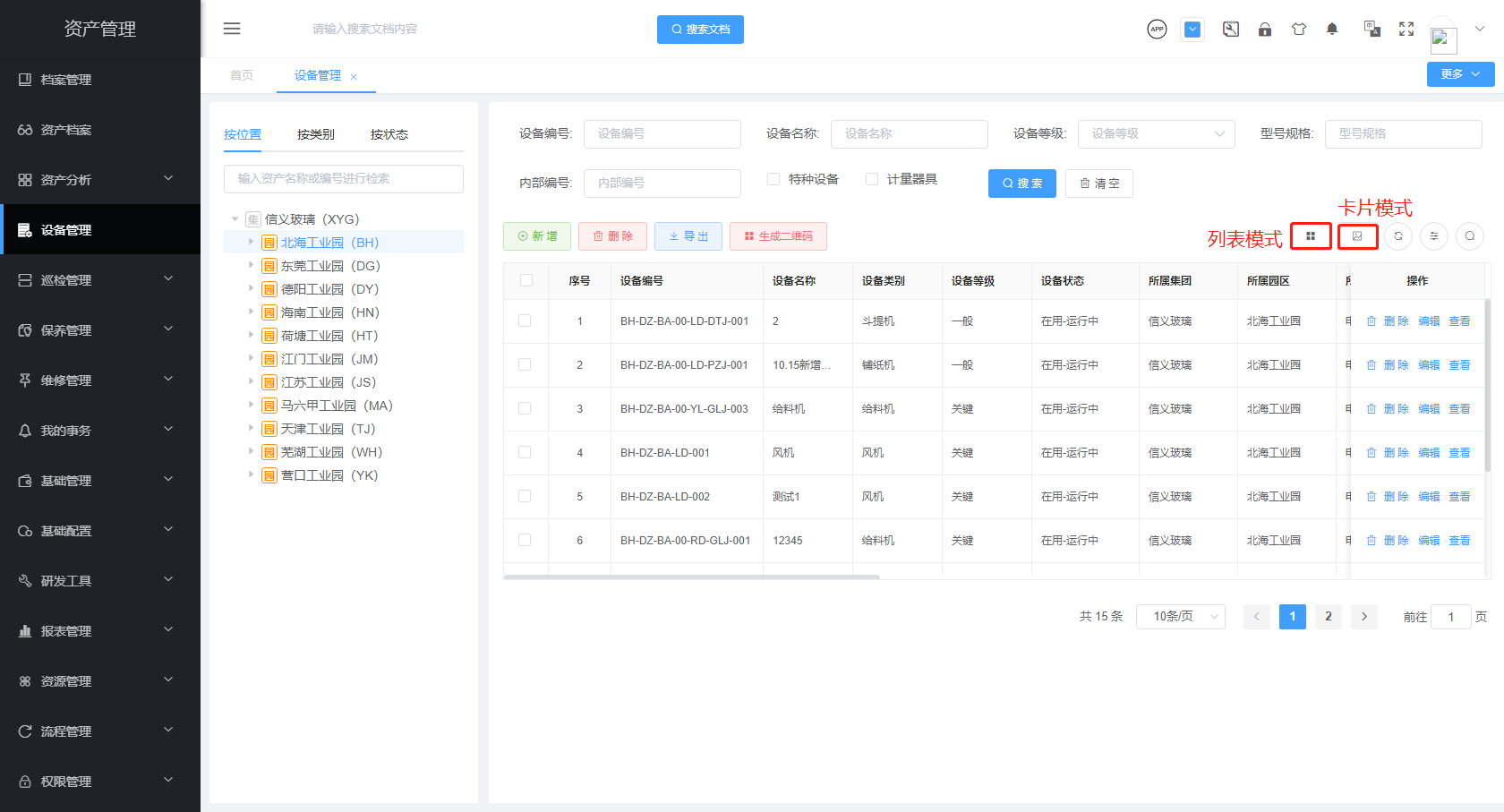Click the language translate icon
Viewport: 1504px width, 812px height.
(1372, 30)
